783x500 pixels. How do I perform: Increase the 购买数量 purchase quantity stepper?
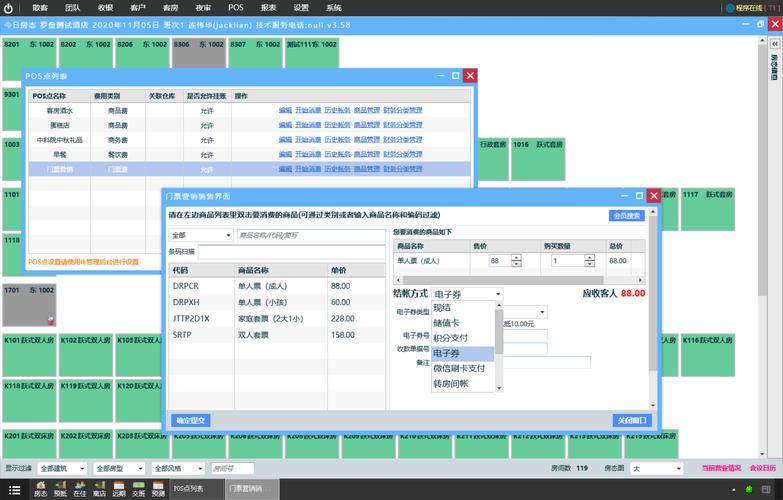(x=589, y=257)
